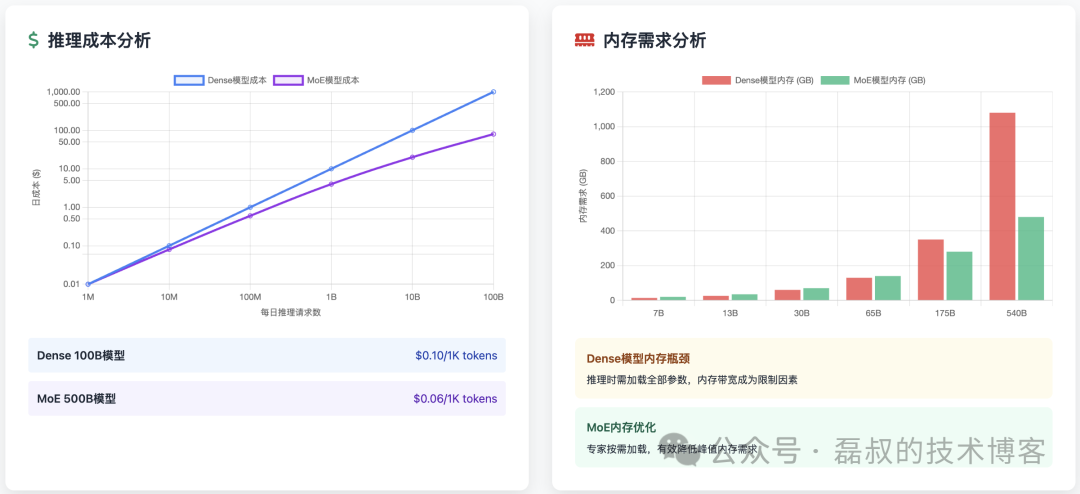This screenshot has height=494, width=1080.
Task: Click the MoE line point at 1B
Action: (331, 184)
